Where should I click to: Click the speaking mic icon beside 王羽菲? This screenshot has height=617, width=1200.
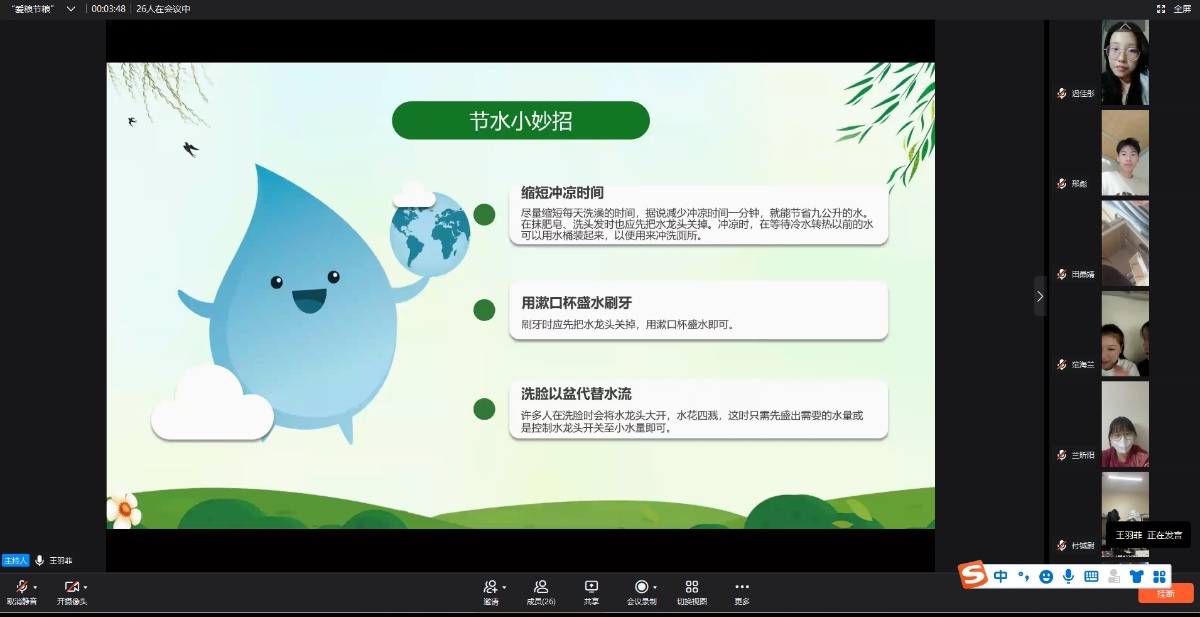click(x=40, y=561)
